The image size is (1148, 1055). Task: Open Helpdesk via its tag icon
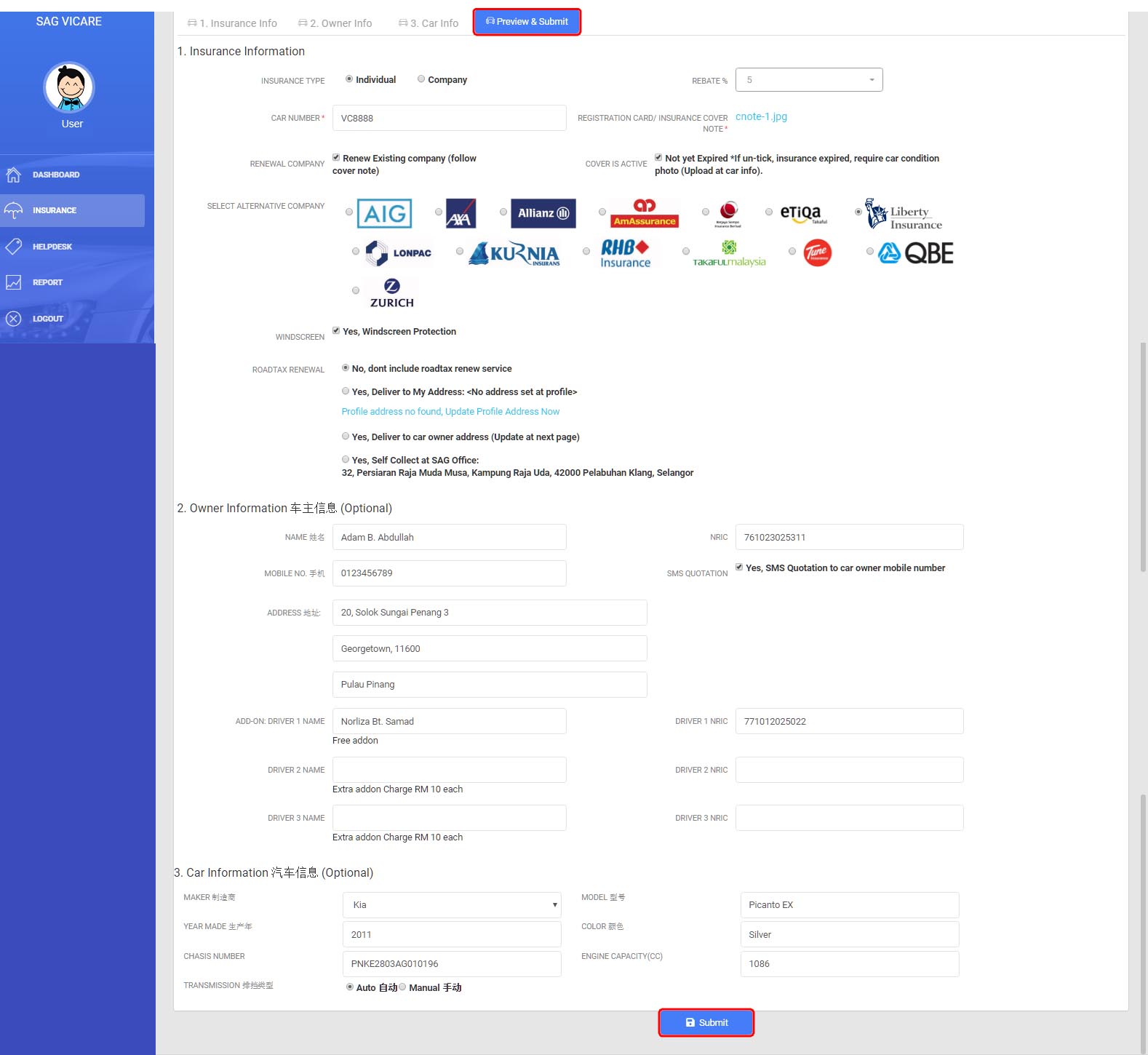click(13, 247)
